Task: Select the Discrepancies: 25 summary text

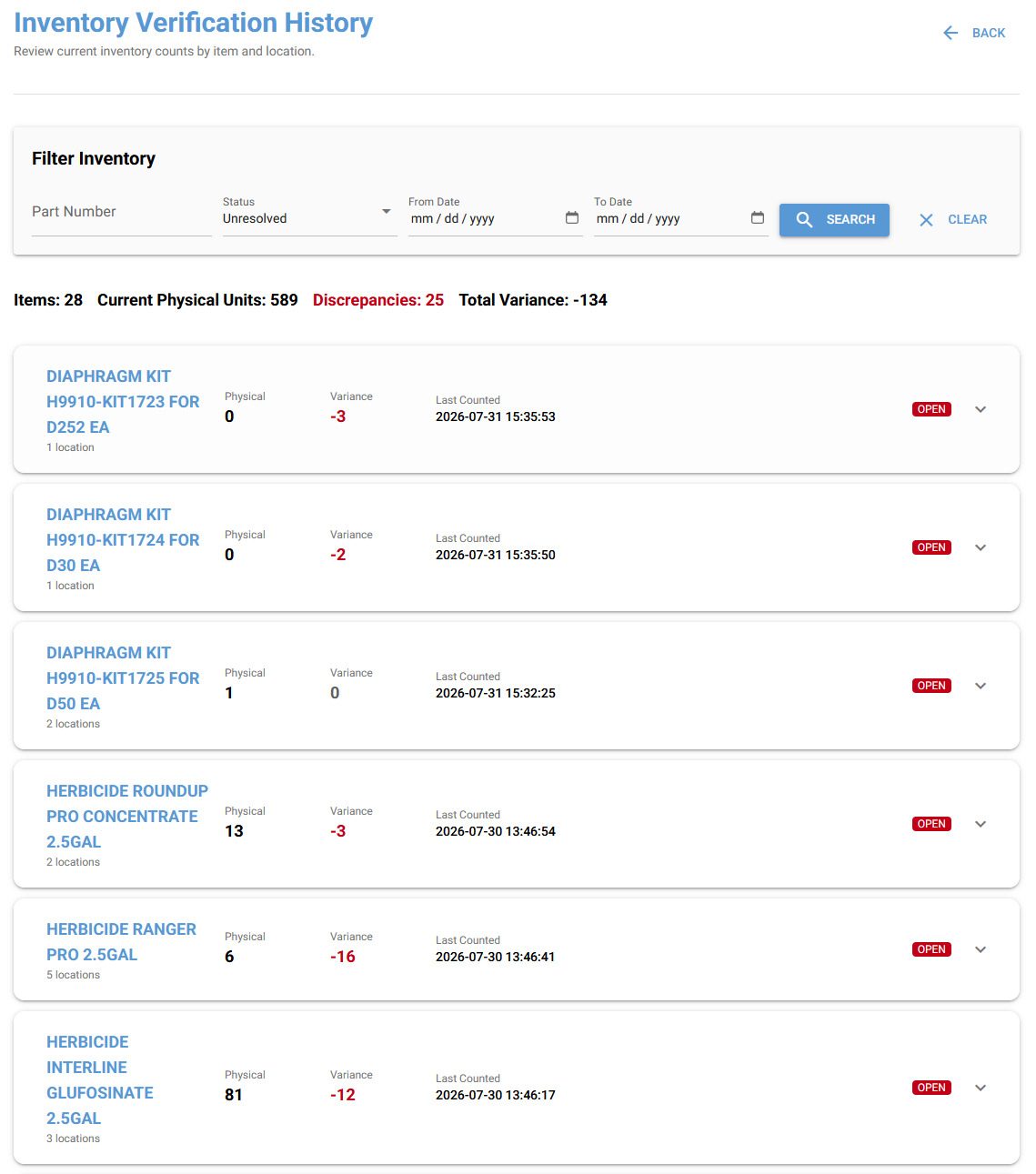Action: tap(378, 300)
